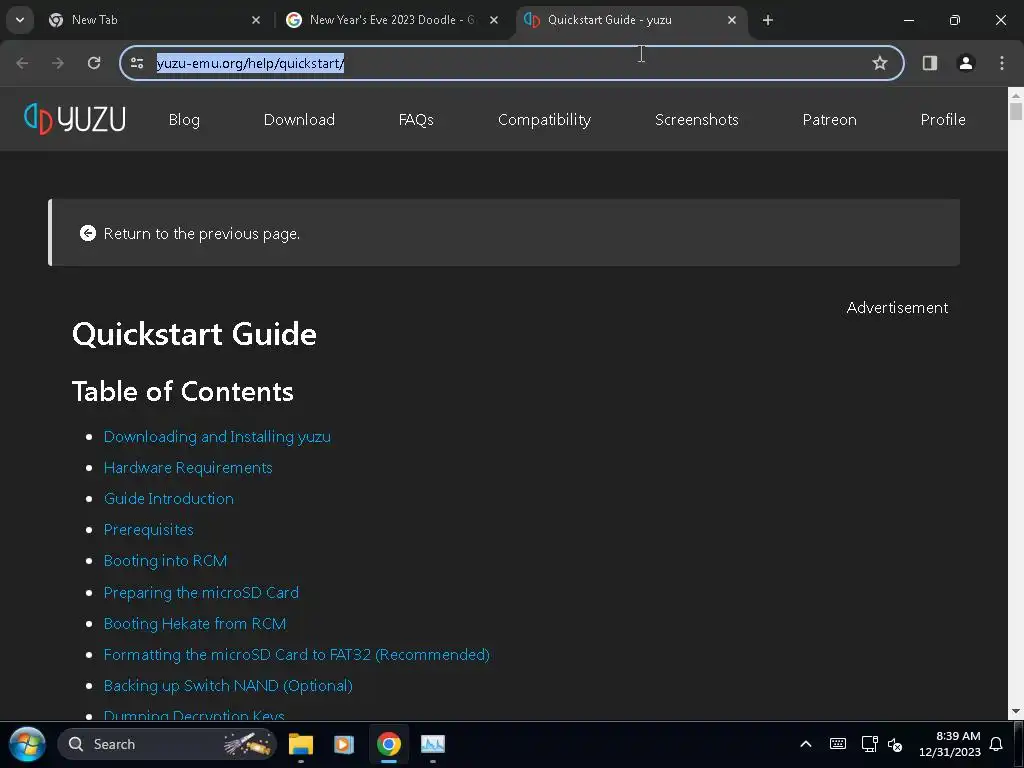This screenshot has width=1024, height=768.
Task: Open the notifications bell icon
Action: tap(996, 744)
